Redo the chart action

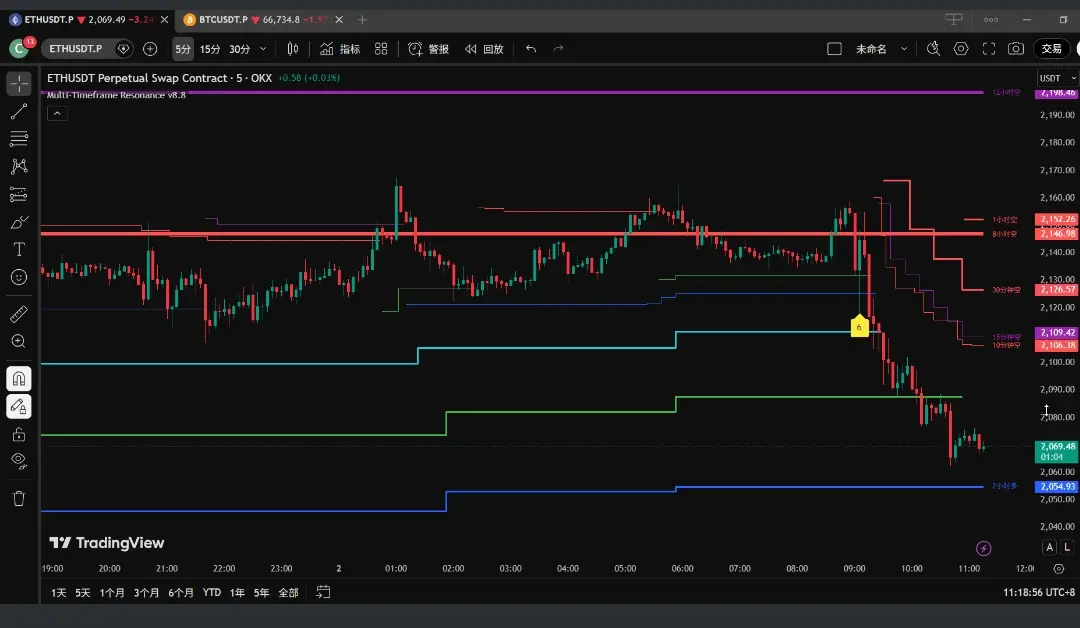(559, 49)
